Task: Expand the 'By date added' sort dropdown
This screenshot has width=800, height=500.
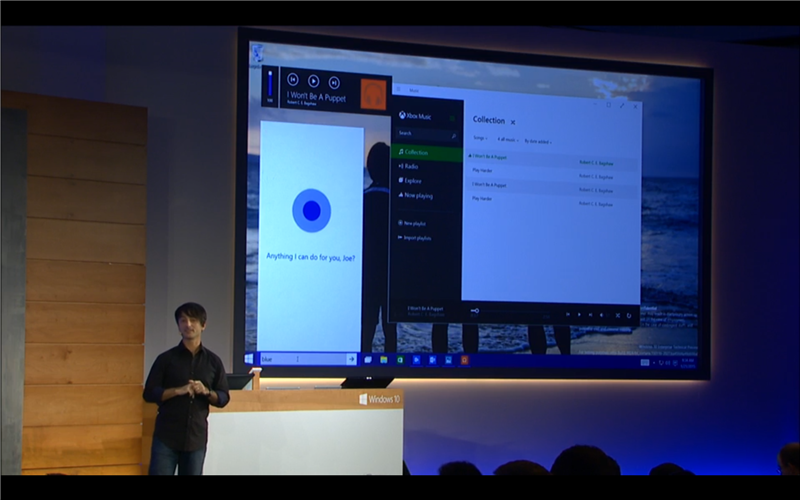Action: tap(538, 141)
